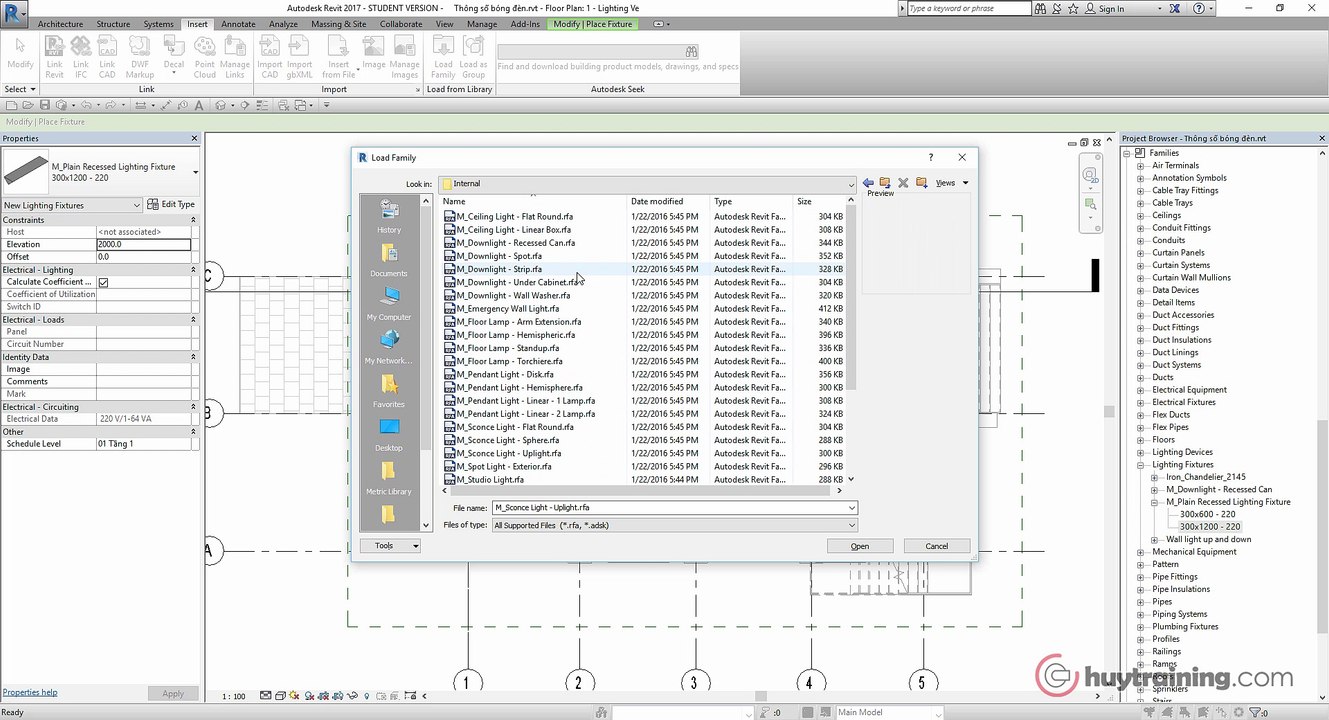This screenshot has height=720, width=1329.
Task: Open the Files of type dropdown
Action: coord(852,525)
